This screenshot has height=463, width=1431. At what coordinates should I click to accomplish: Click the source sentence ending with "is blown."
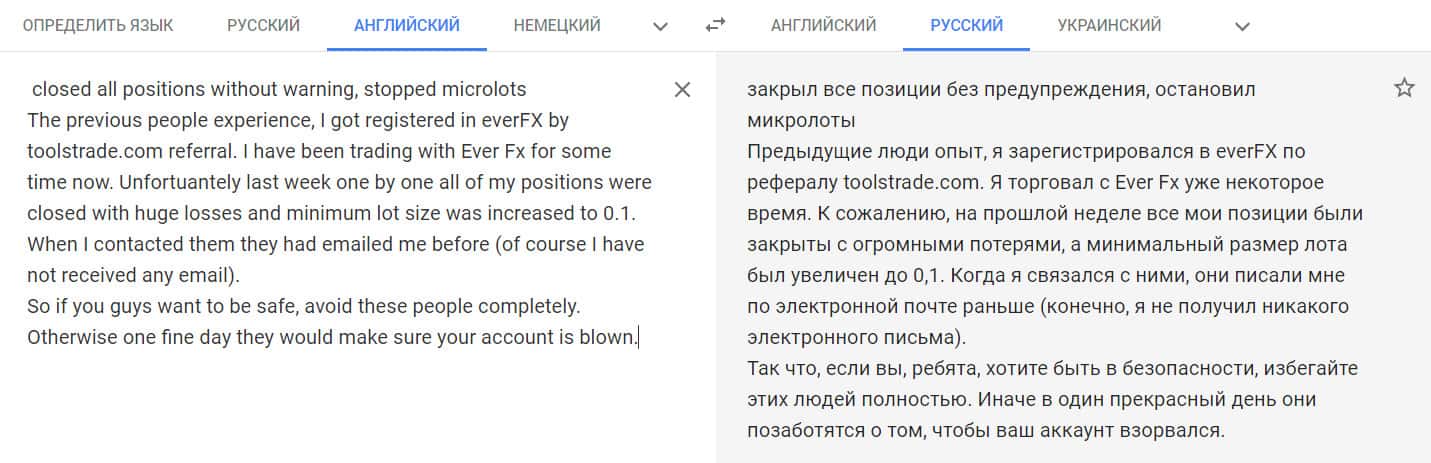(332, 338)
